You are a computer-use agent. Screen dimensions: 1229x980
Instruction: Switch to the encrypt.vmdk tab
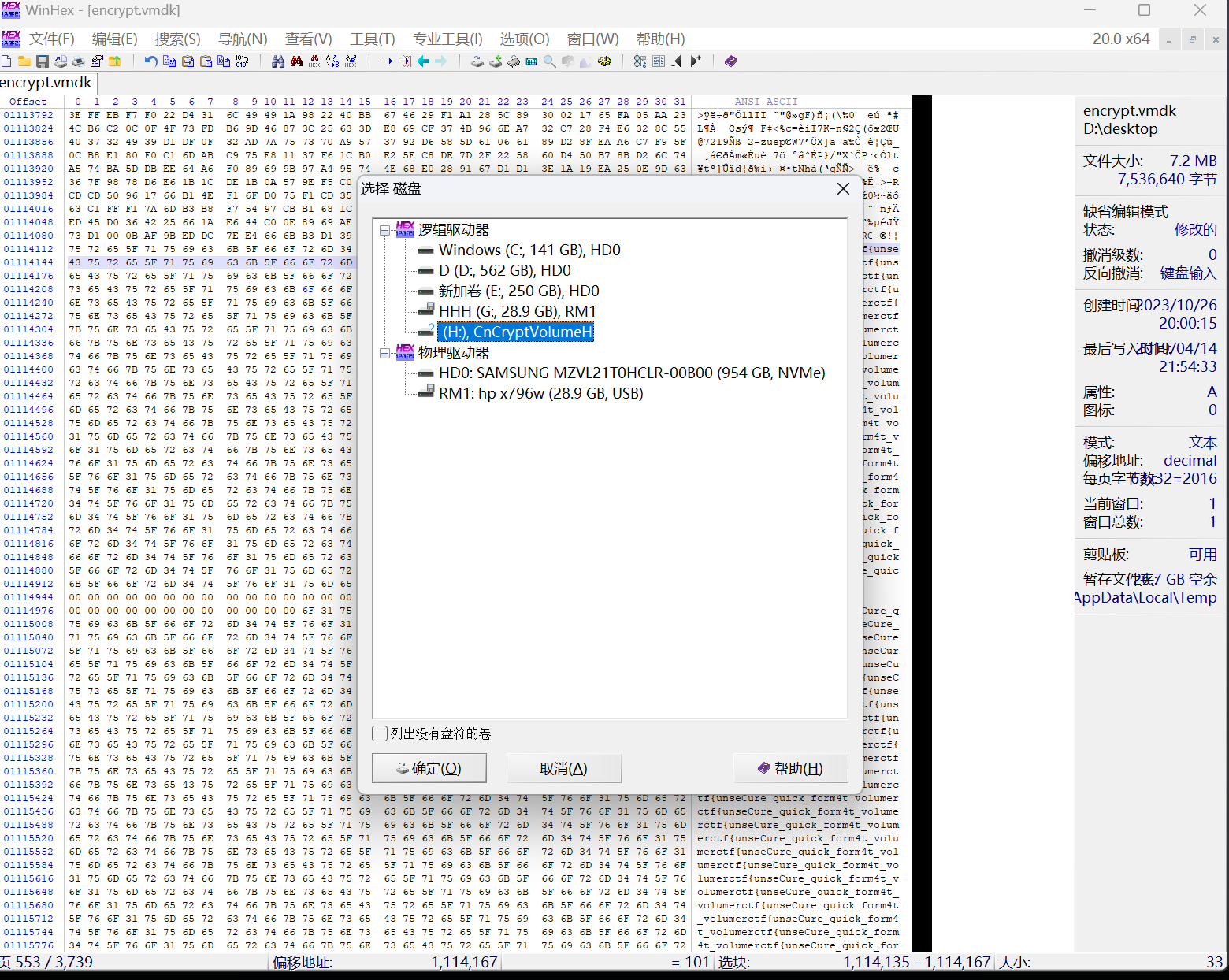47,83
